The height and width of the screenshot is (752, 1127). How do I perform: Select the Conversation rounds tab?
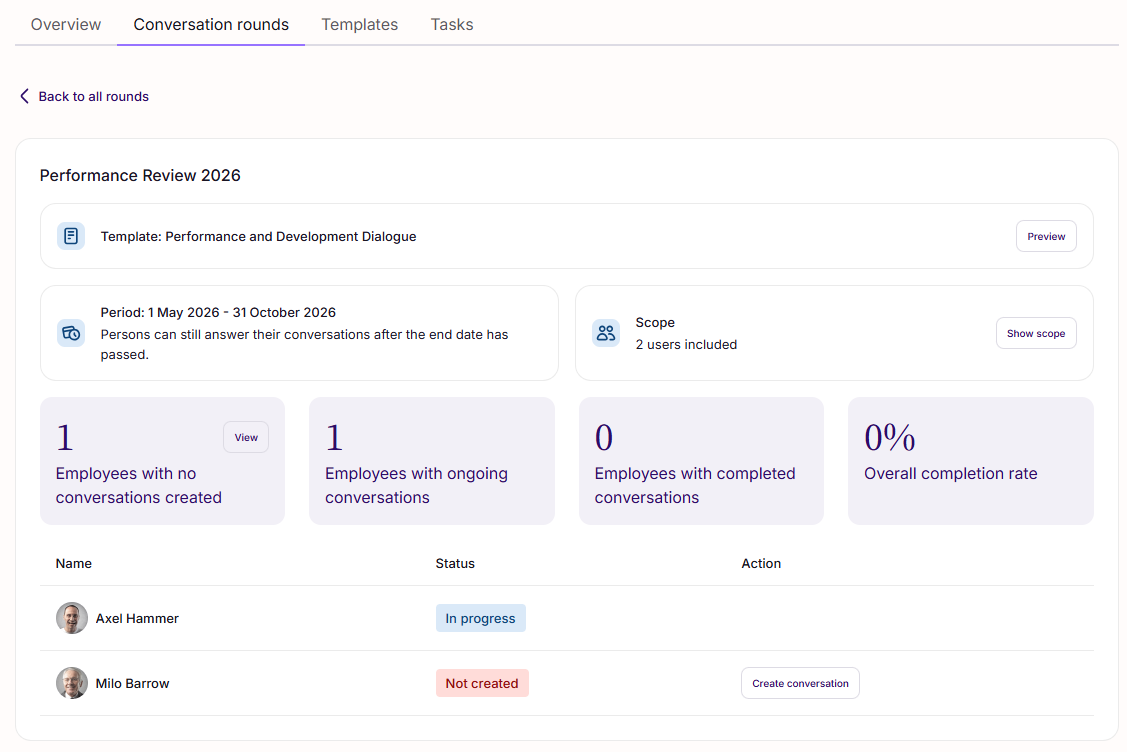pos(211,24)
